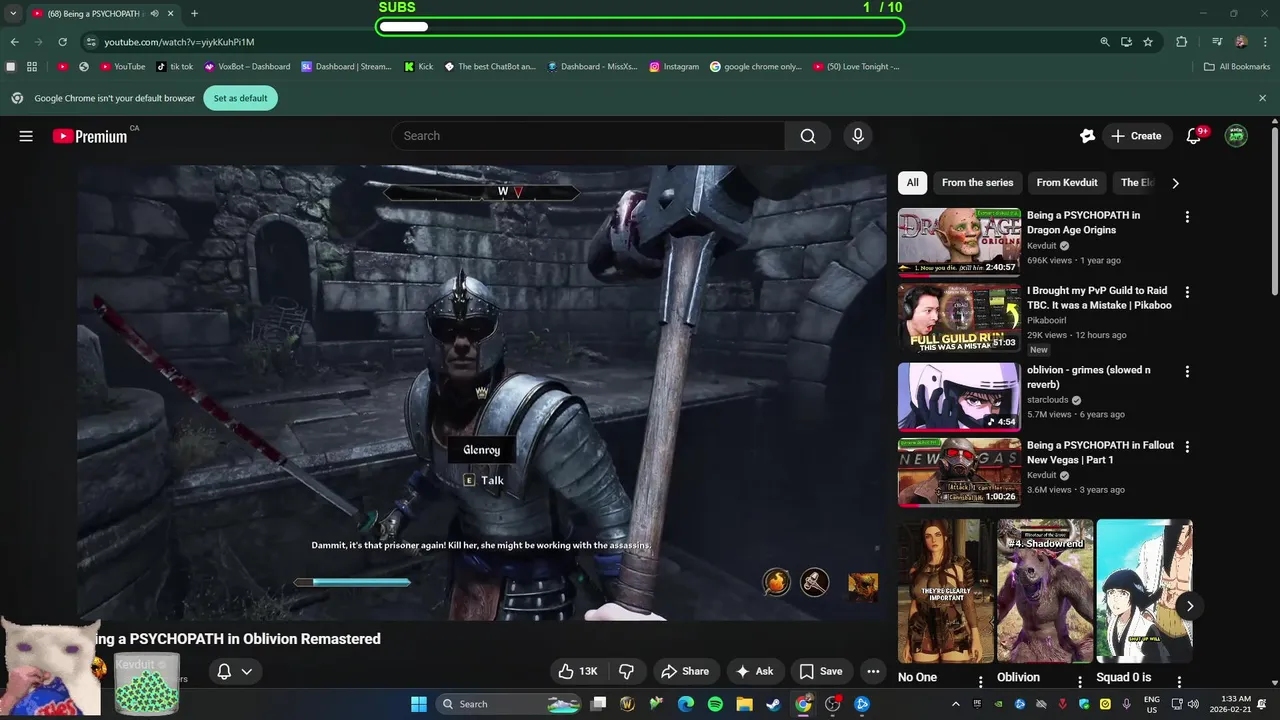Image resolution: width=1280 pixels, height=720 pixels.
Task: Open the account avatar menu
Action: (1237, 136)
